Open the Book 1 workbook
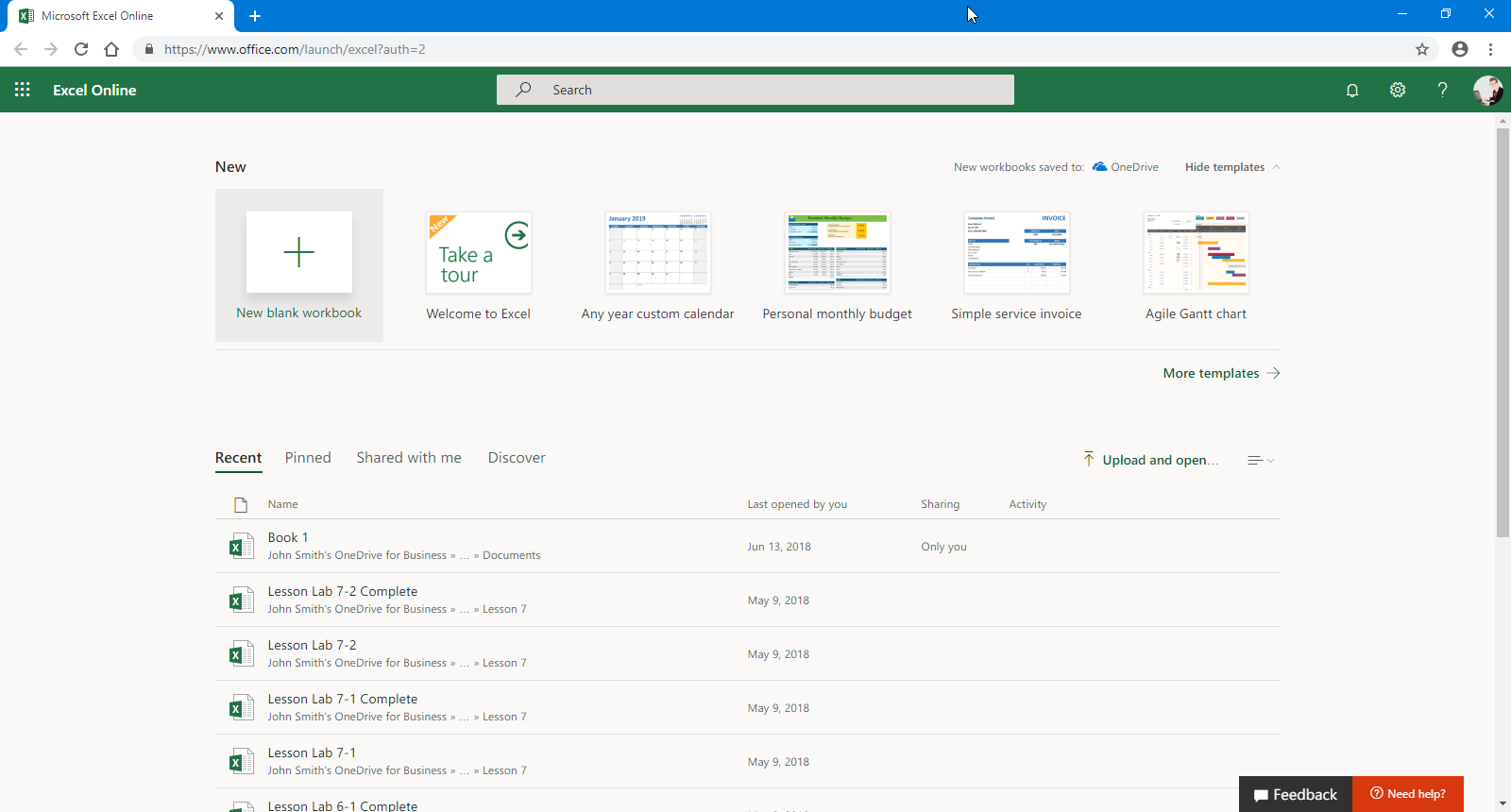This screenshot has height=812, width=1511. click(288, 537)
